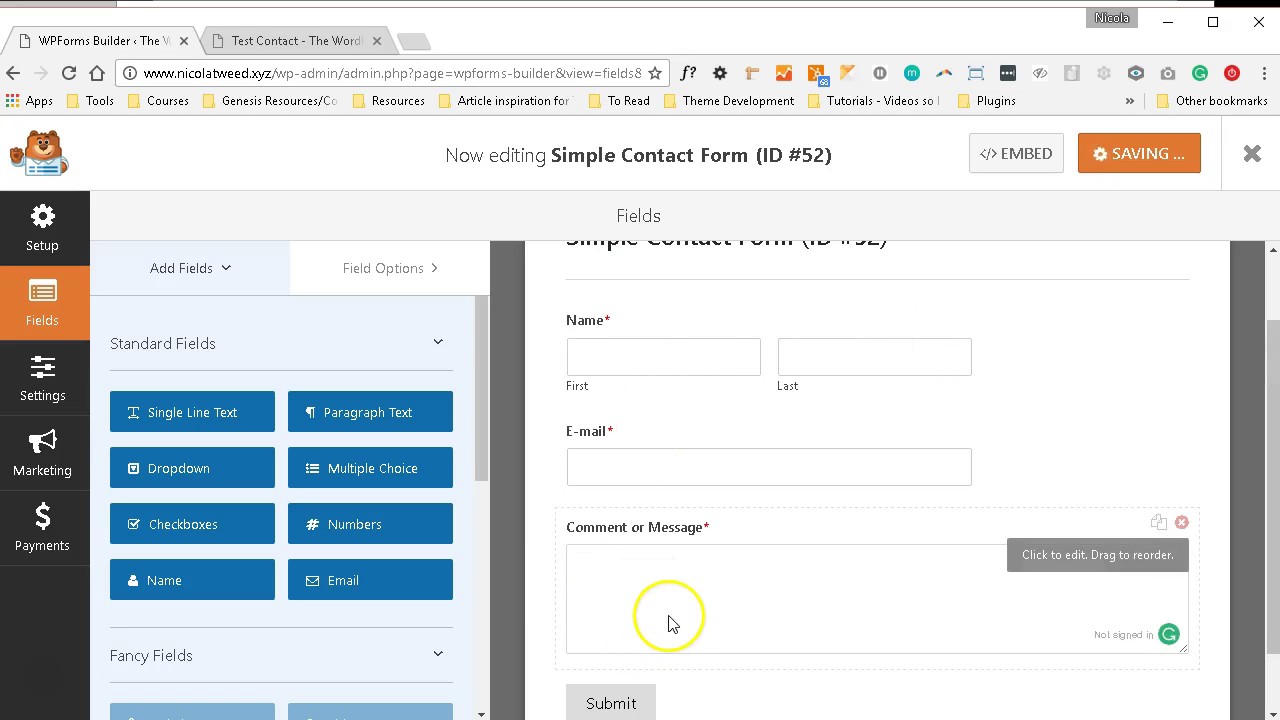
Task: Click the First name input box
Action: 663,357
